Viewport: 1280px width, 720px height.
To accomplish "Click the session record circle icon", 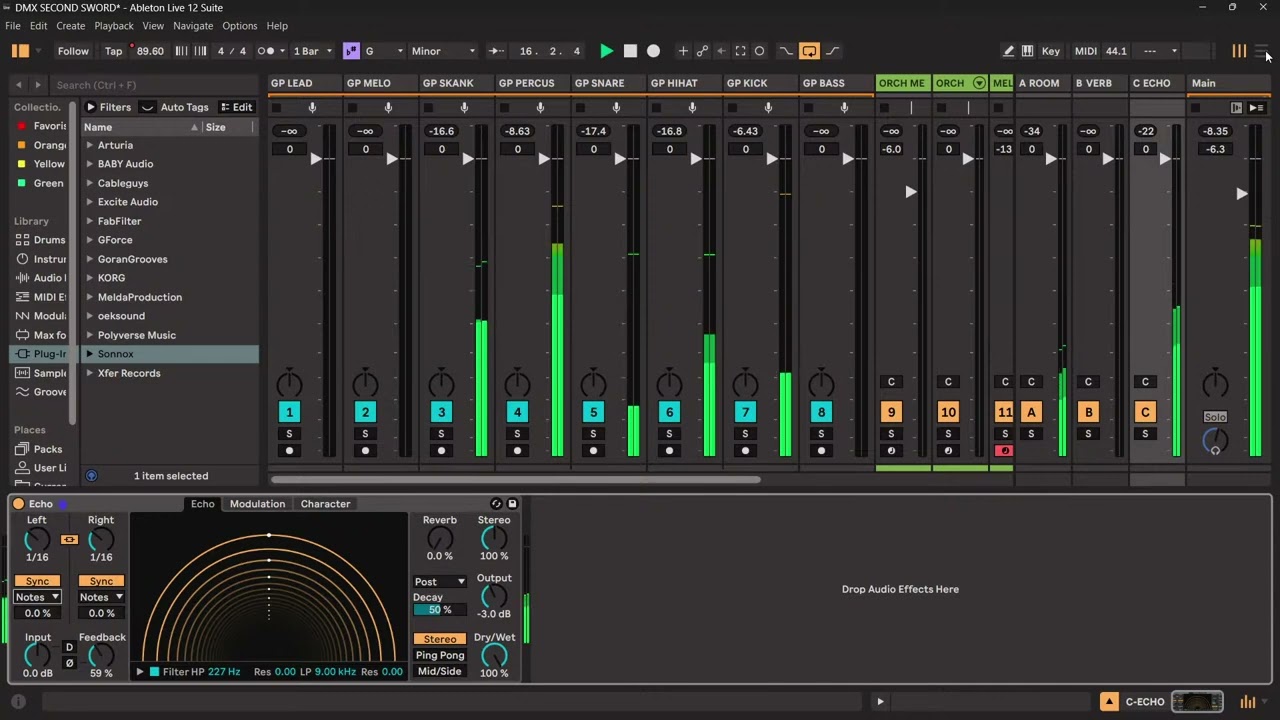I will click(759, 51).
